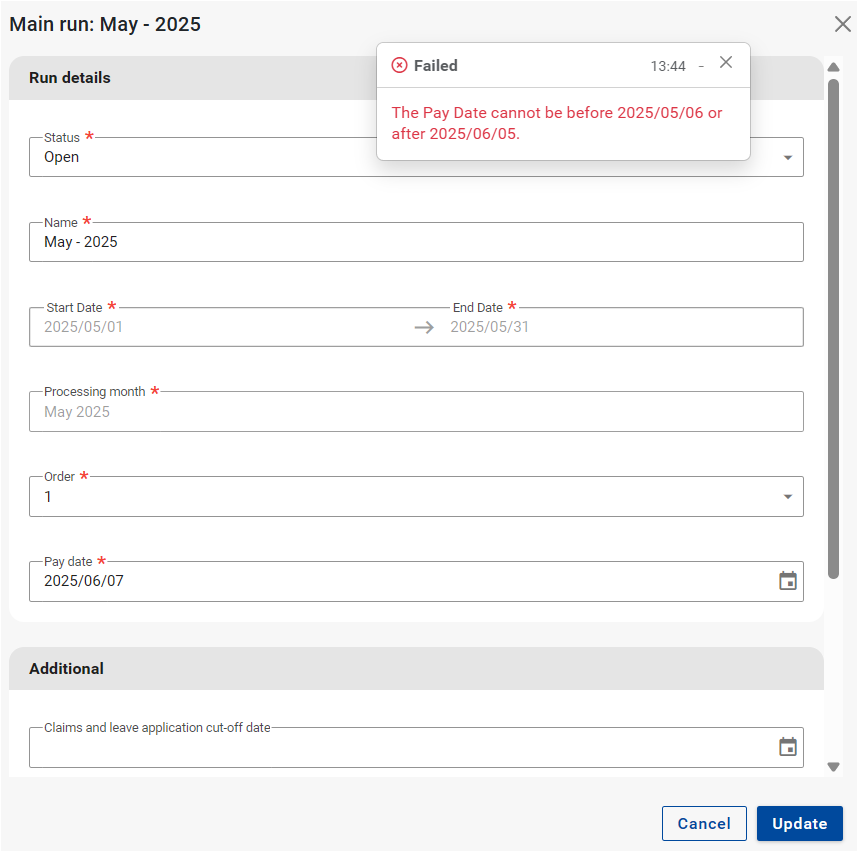Viewport: 858px width, 852px height.
Task: Close the Main run dialog
Action: pos(842,25)
